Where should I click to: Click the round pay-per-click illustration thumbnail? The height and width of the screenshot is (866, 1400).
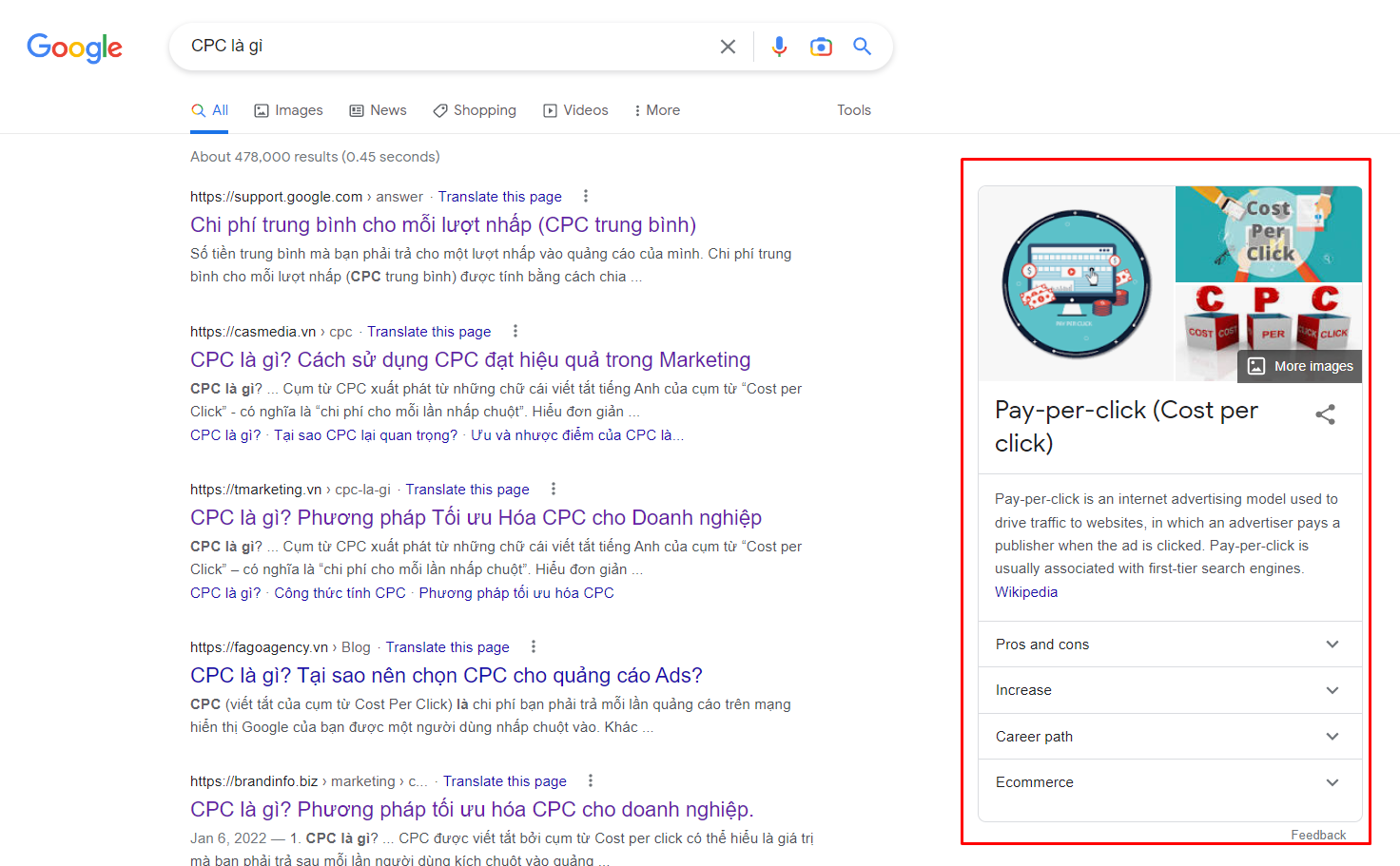tap(1077, 284)
